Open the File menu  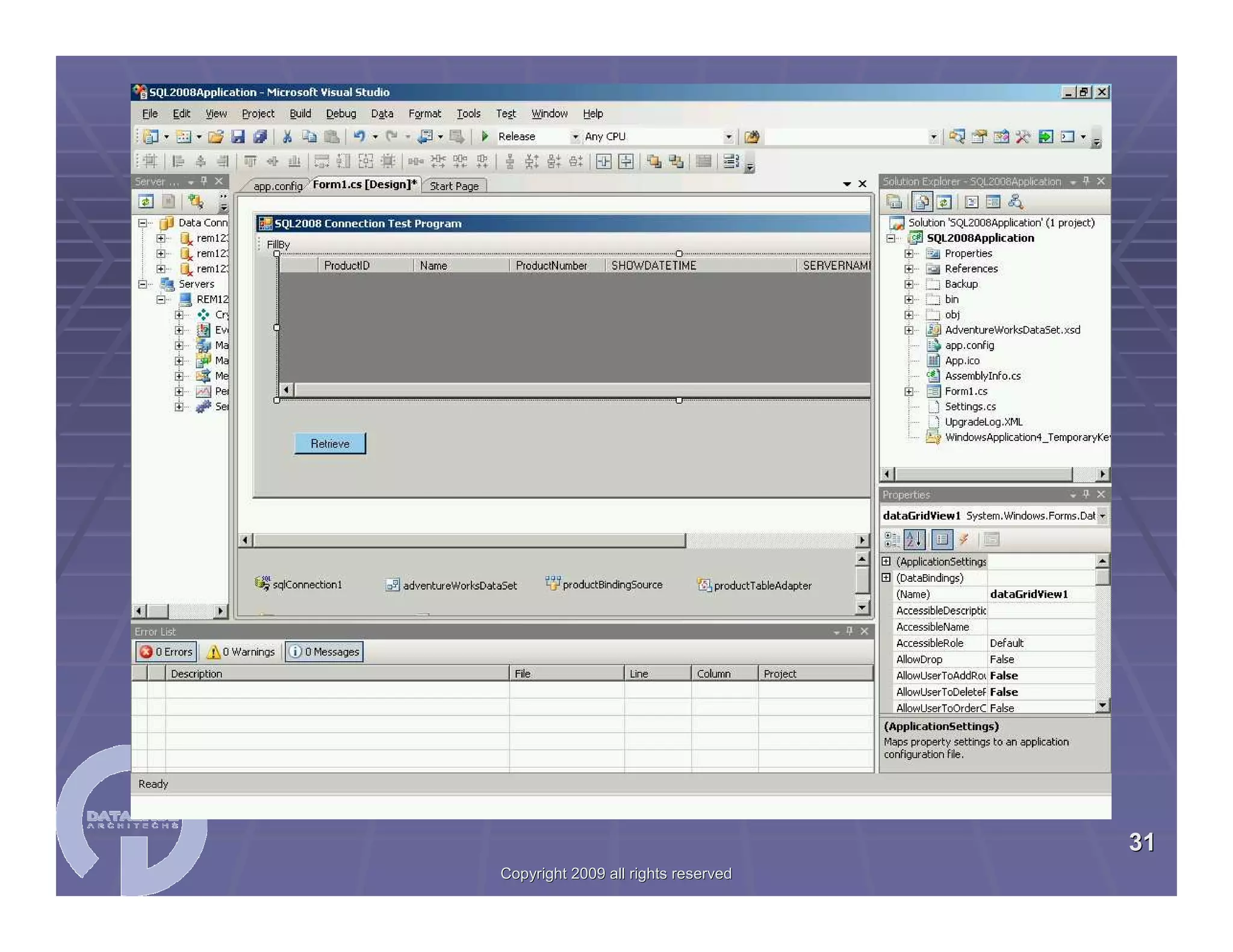[150, 114]
